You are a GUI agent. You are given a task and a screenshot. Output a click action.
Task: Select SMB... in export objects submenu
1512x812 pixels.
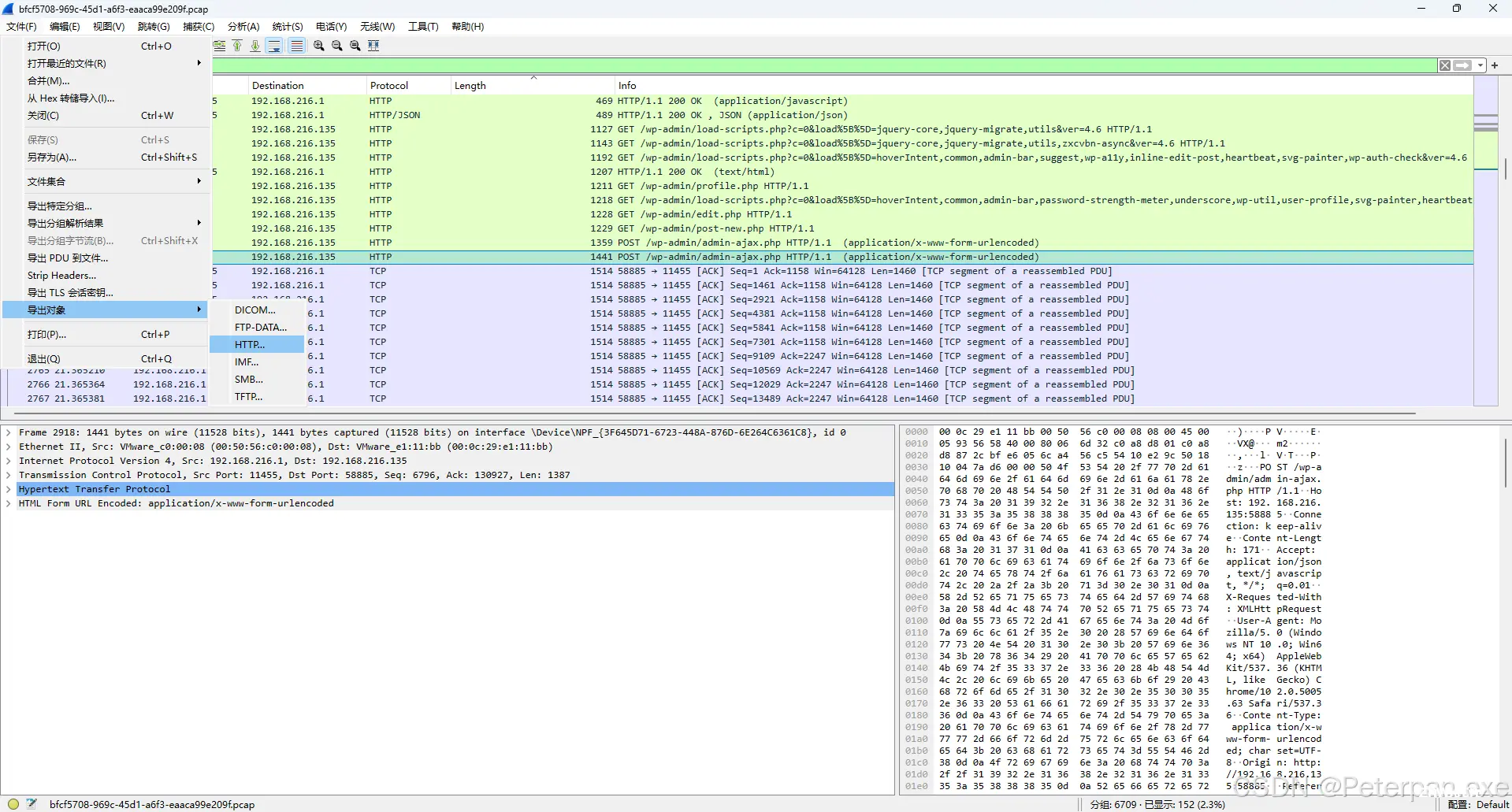[x=257, y=380]
